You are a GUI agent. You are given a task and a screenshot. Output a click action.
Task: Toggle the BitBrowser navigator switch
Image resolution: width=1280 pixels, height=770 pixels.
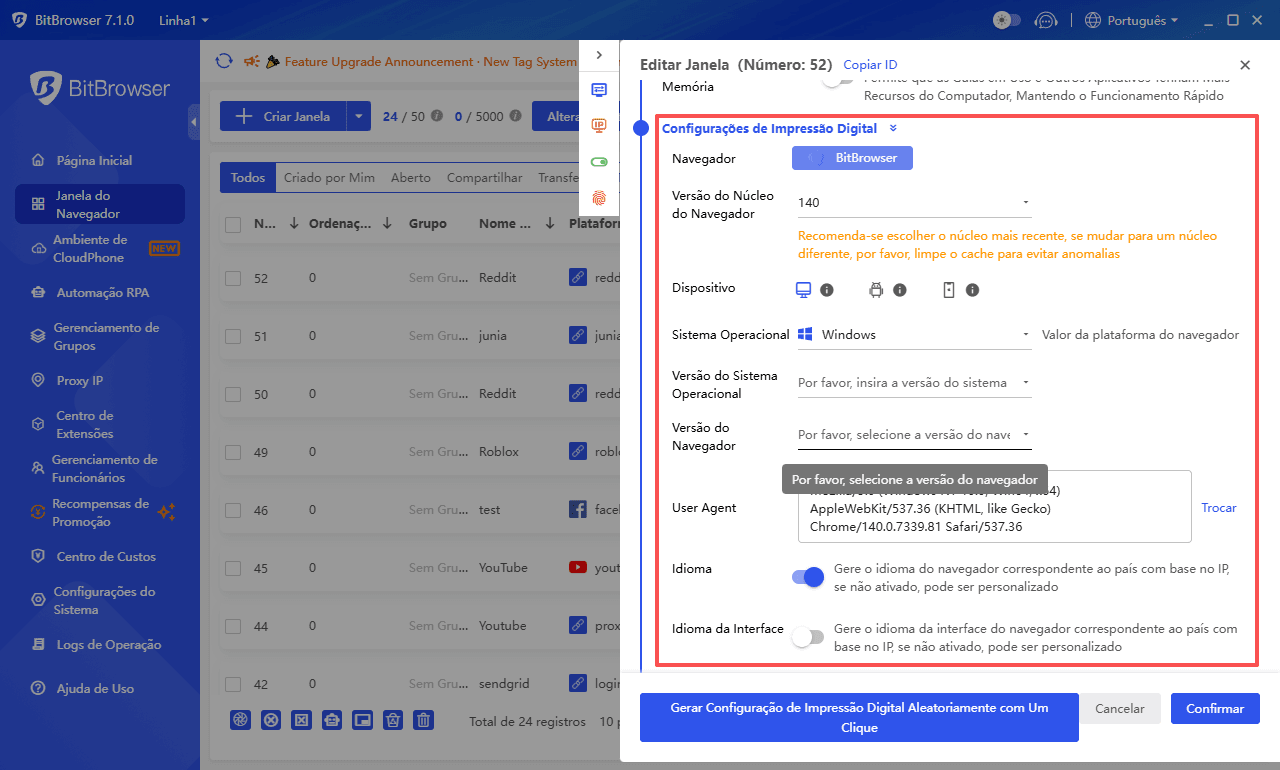click(852, 158)
